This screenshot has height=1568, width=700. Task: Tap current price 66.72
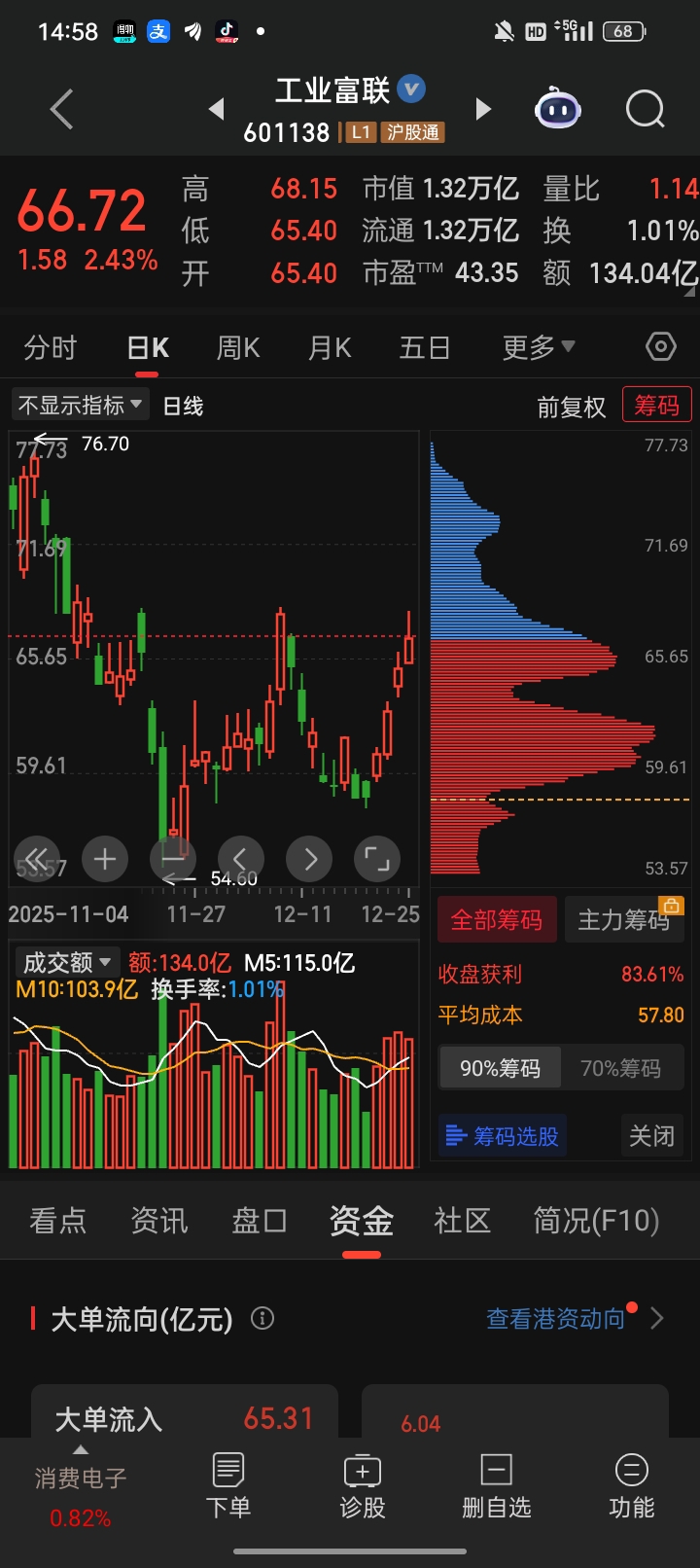[82, 210]
